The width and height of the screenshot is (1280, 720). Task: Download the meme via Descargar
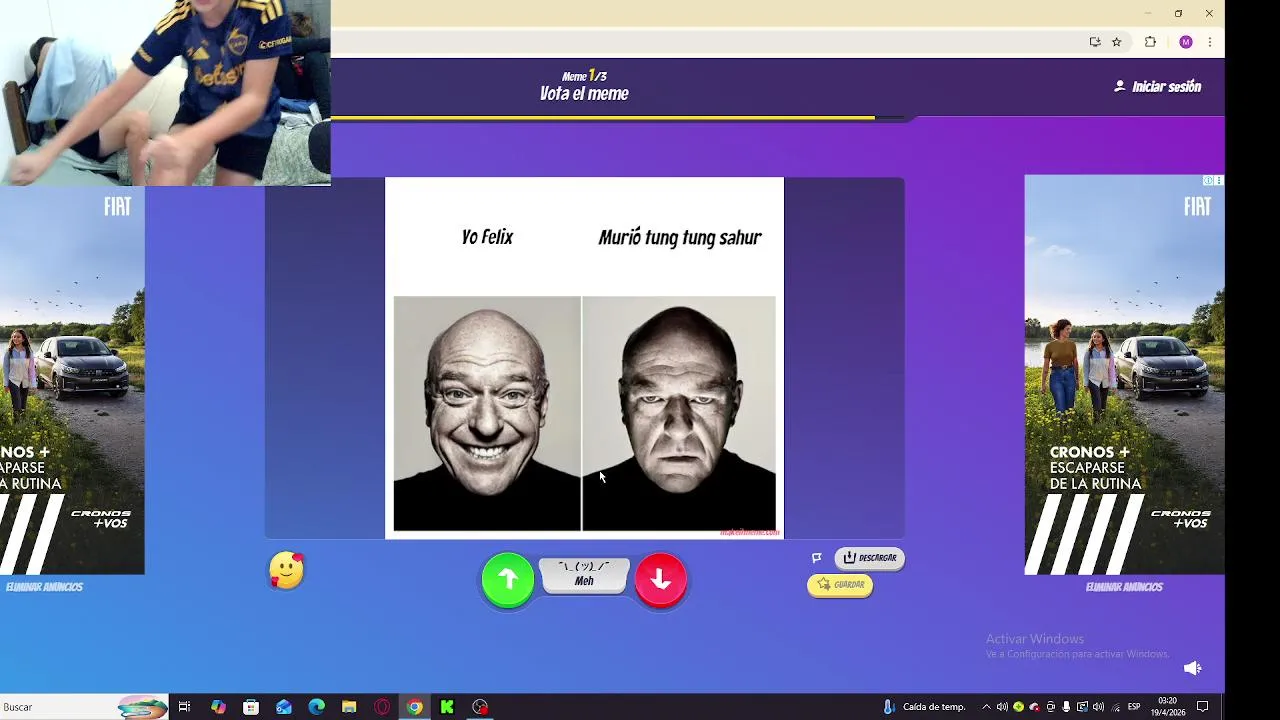(869, 558)
